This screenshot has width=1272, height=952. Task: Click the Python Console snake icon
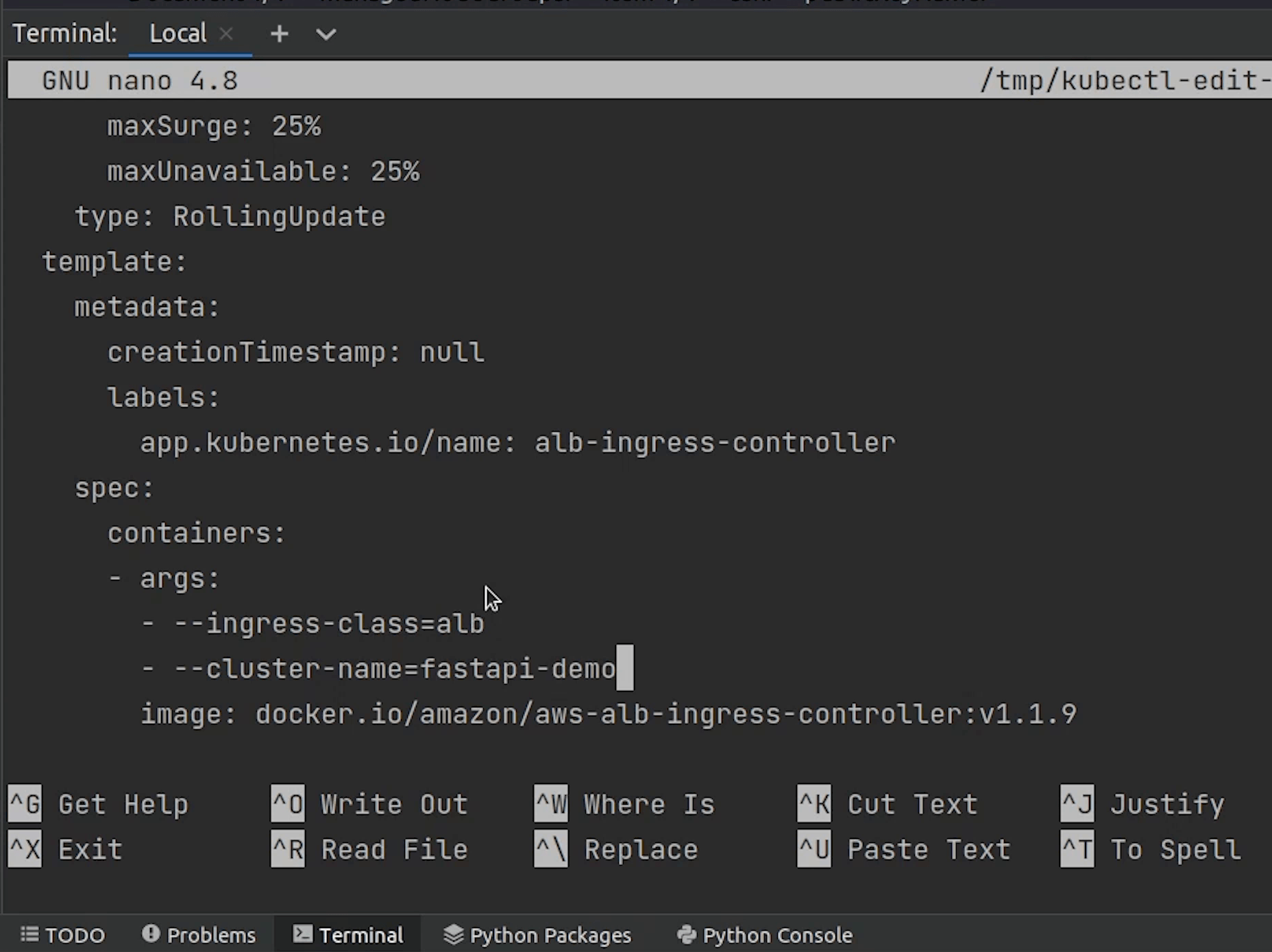point(686,934)
